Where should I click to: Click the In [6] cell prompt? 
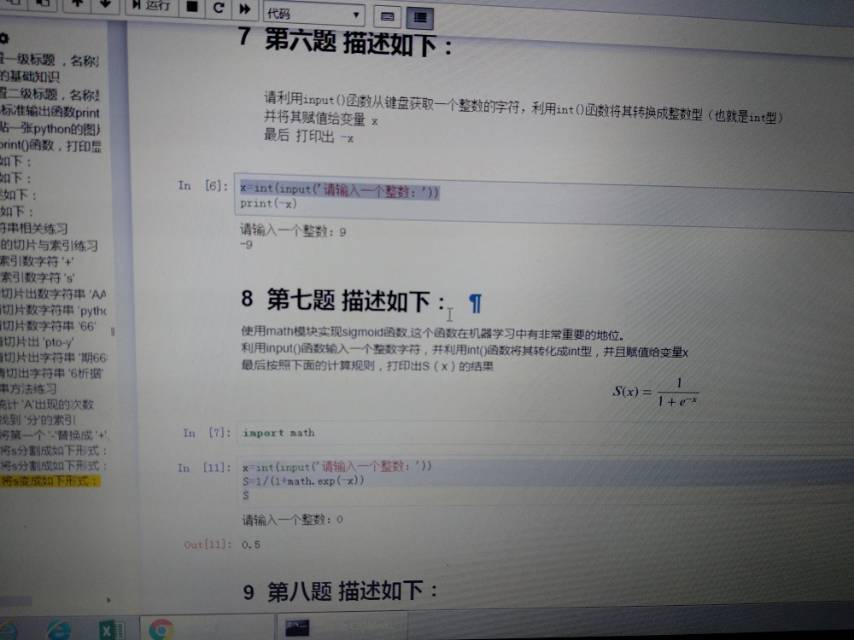click(202, 186)
